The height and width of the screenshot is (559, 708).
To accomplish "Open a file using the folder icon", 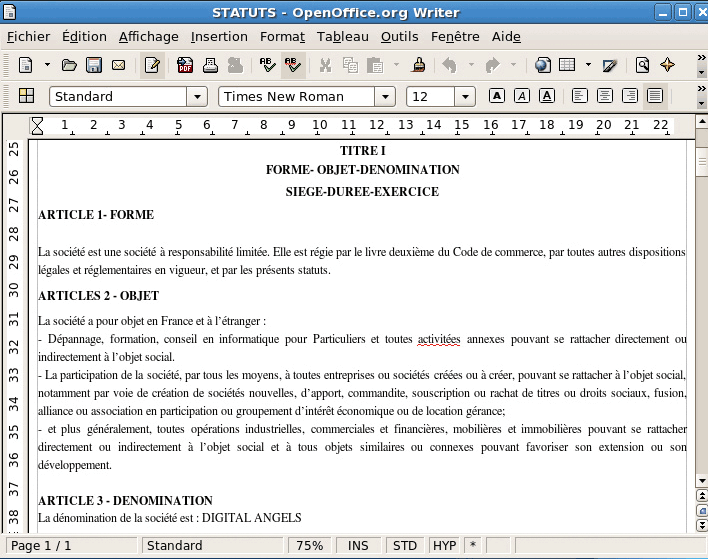I will pos(69,65).
